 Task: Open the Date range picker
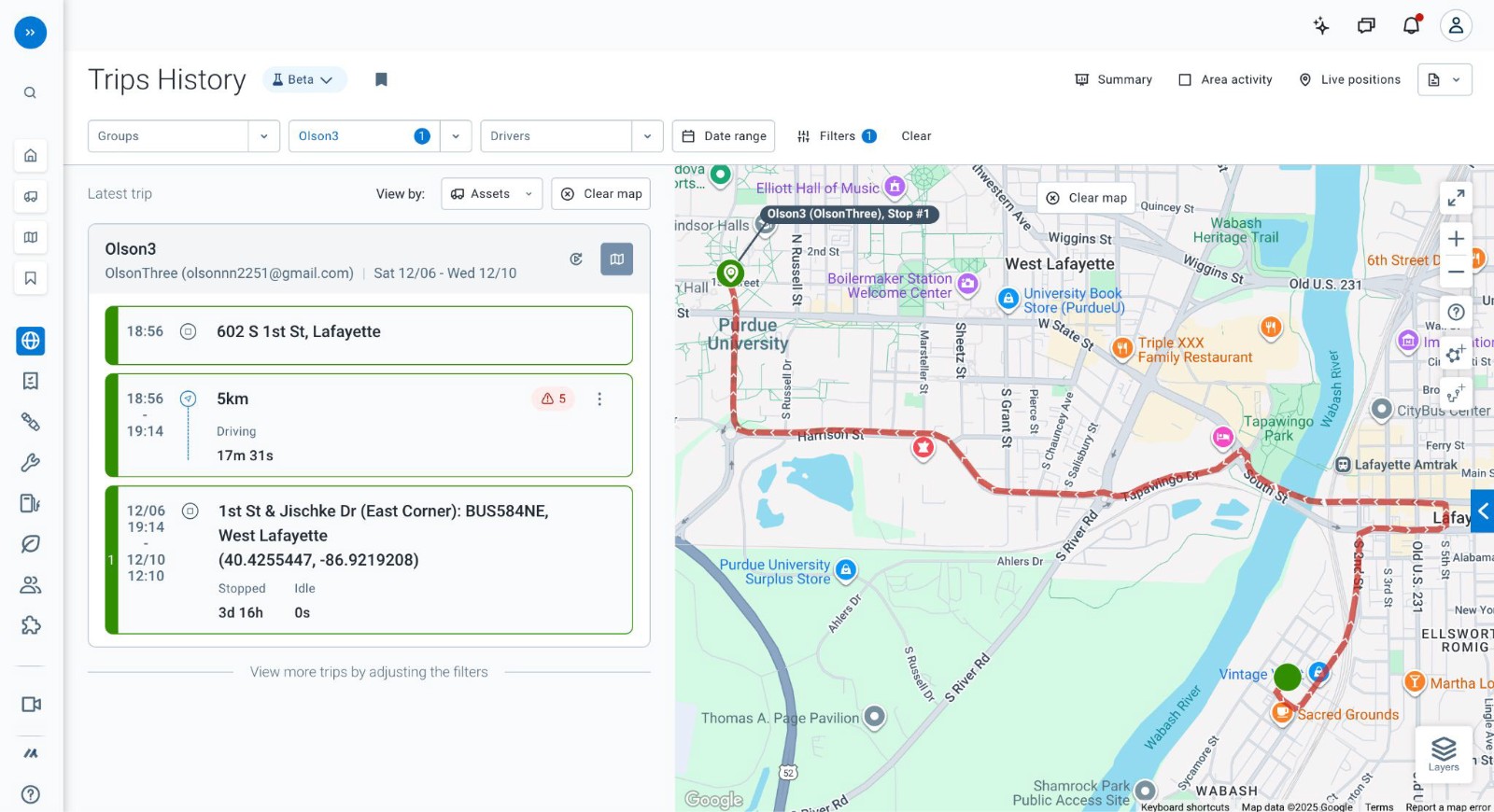click(x=725, y=136)
